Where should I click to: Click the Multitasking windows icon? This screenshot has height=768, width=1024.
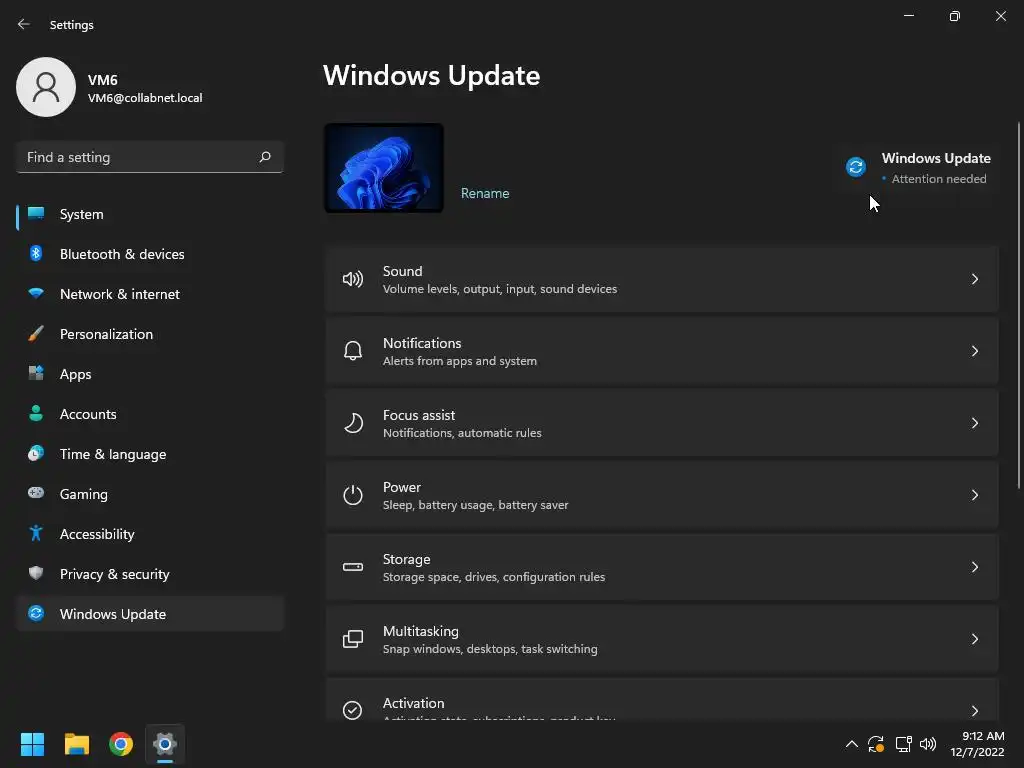click(353, 639)
